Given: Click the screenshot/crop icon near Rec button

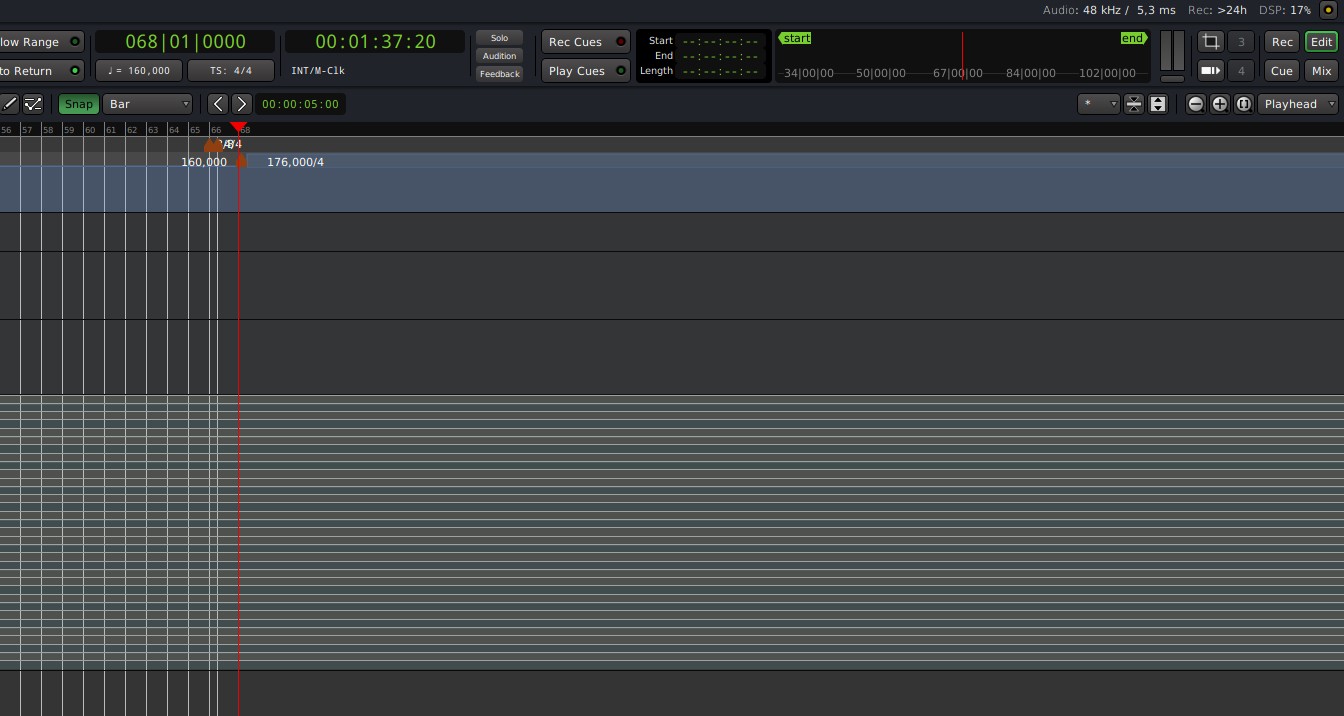Looking at the screenshot, I should (x=1210, y=41).
